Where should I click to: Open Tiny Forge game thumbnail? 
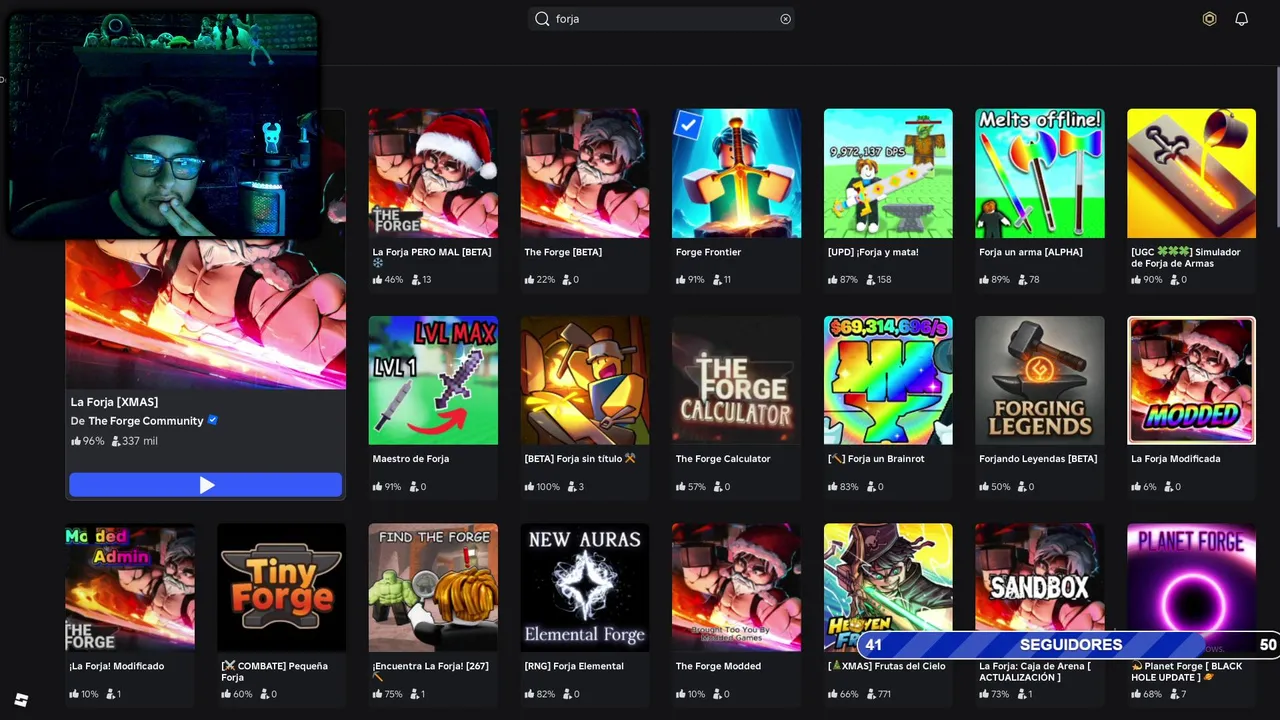(x=281, y=587)
